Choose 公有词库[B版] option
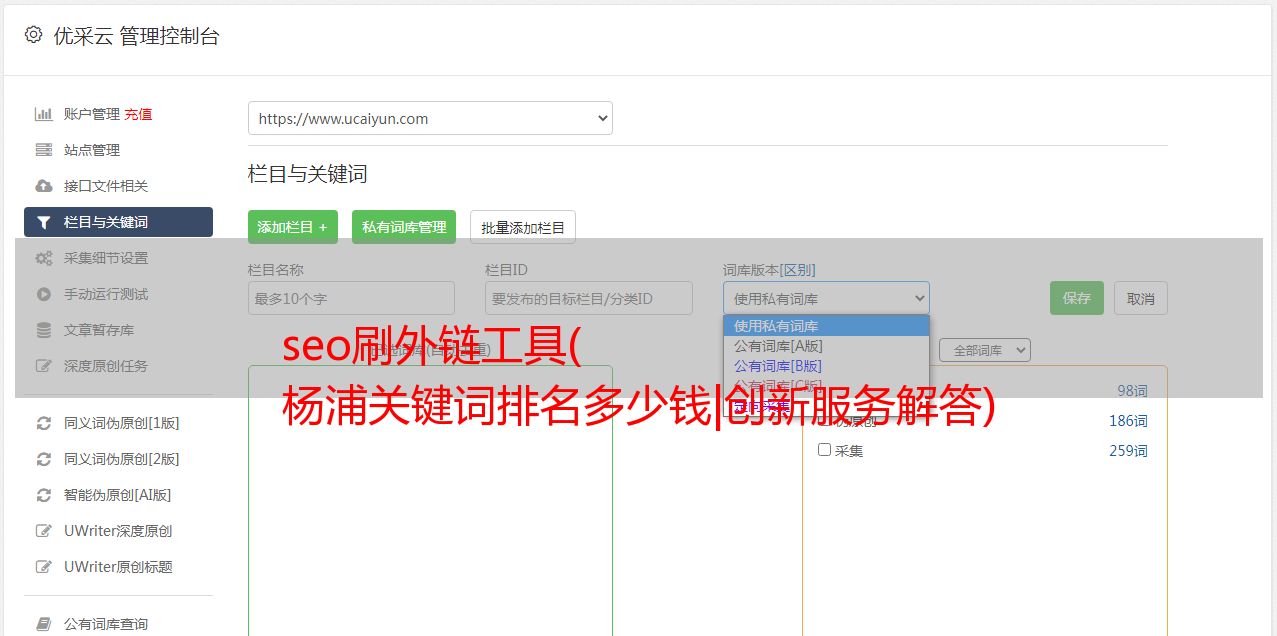Screen dimensions: 1277x636 tap(826, 366)
